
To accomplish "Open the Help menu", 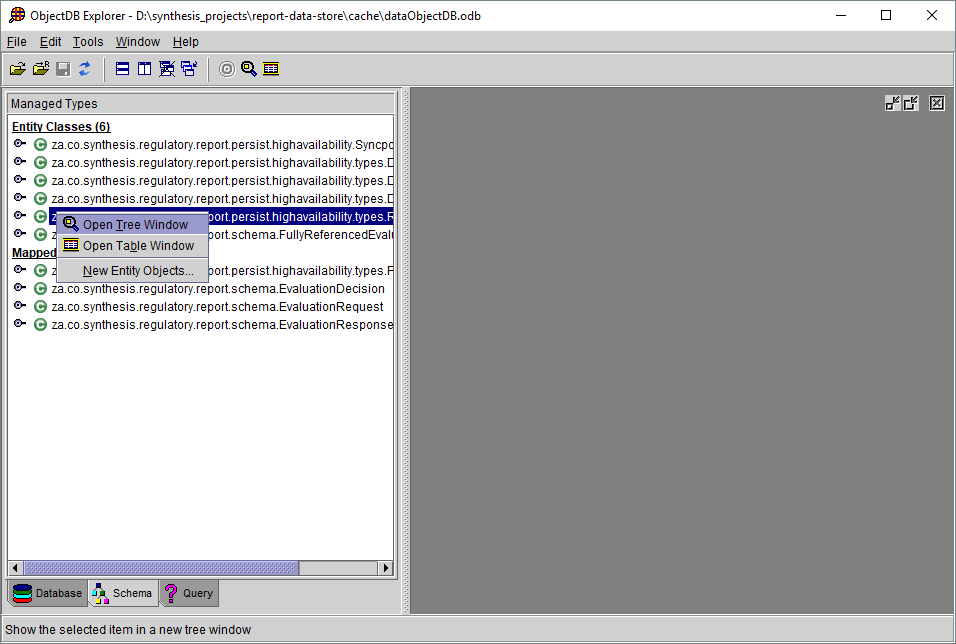I will point(185,41).
